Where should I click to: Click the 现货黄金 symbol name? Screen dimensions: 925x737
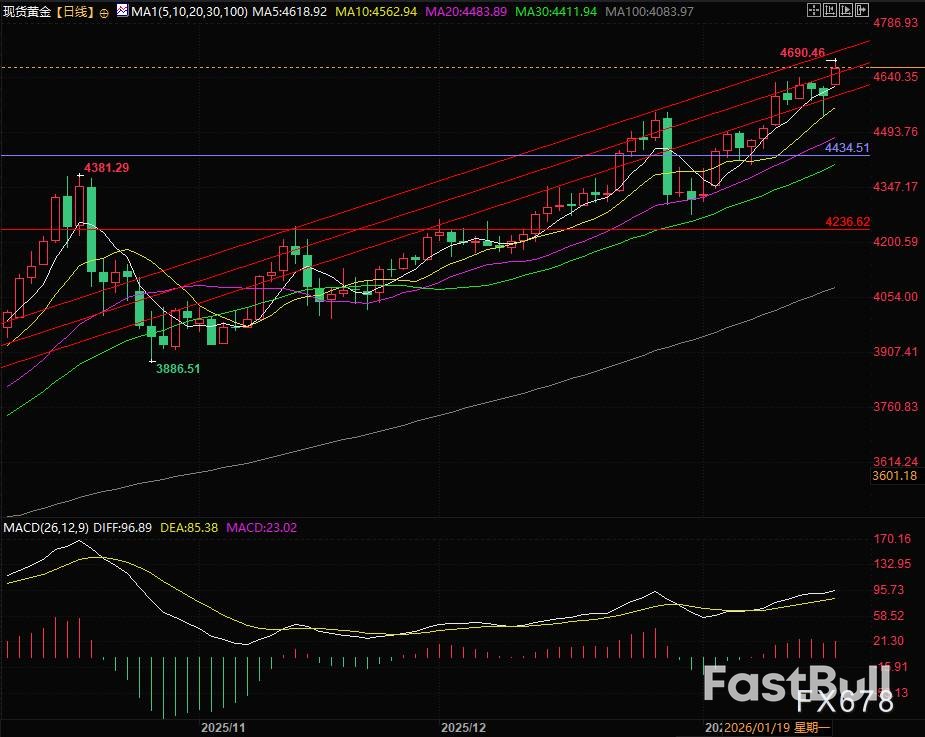pyautogui.click(x=27, y=11)
